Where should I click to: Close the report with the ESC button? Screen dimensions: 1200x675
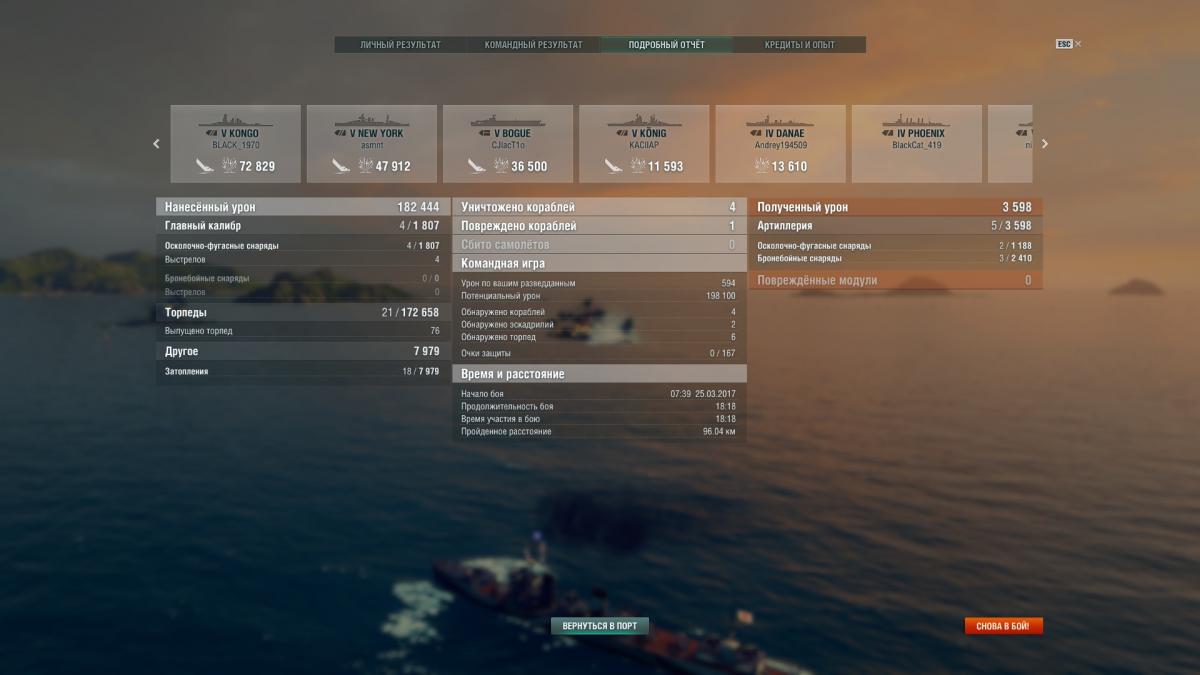[x=1068, y=44]
